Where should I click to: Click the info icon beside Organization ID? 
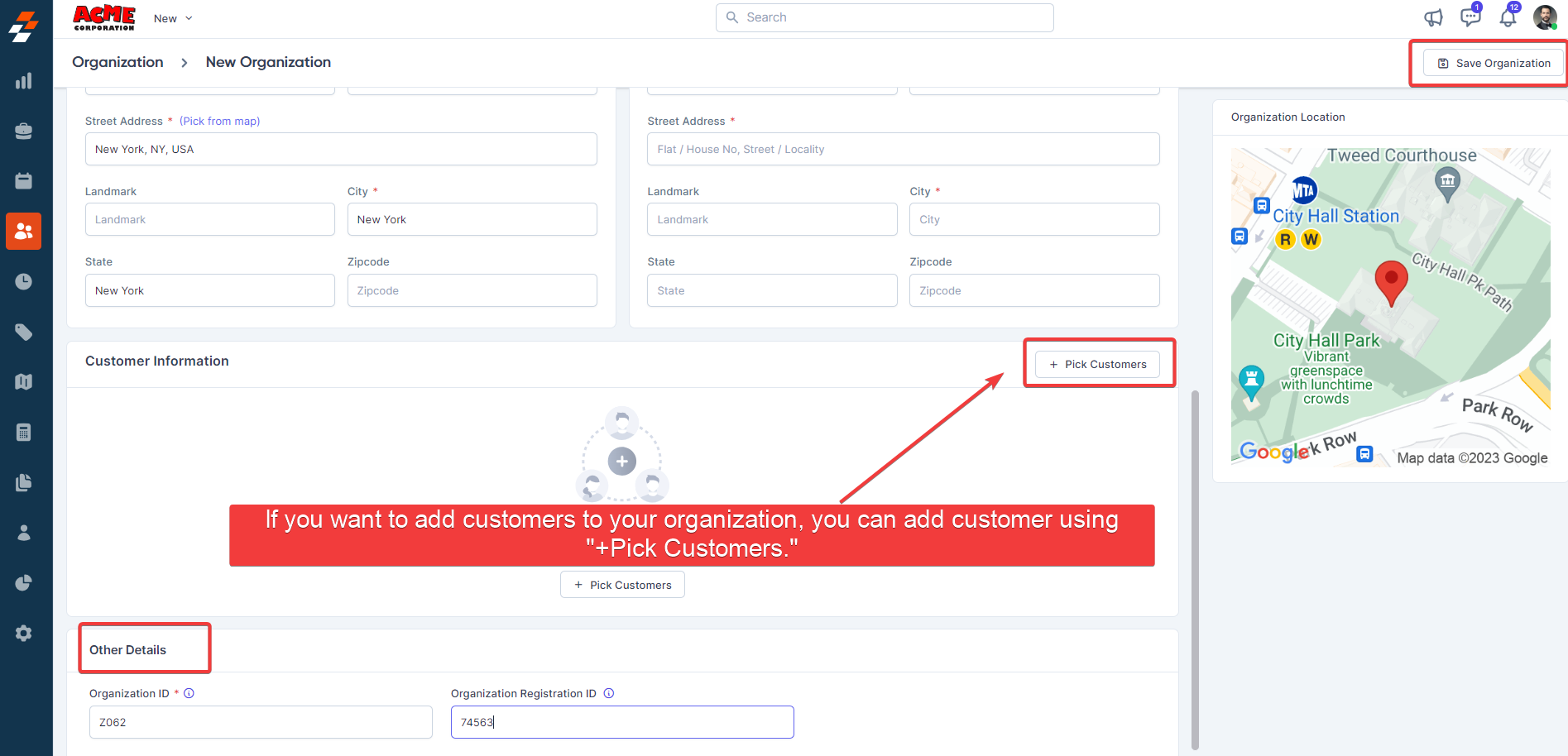[x=189, y=694]
